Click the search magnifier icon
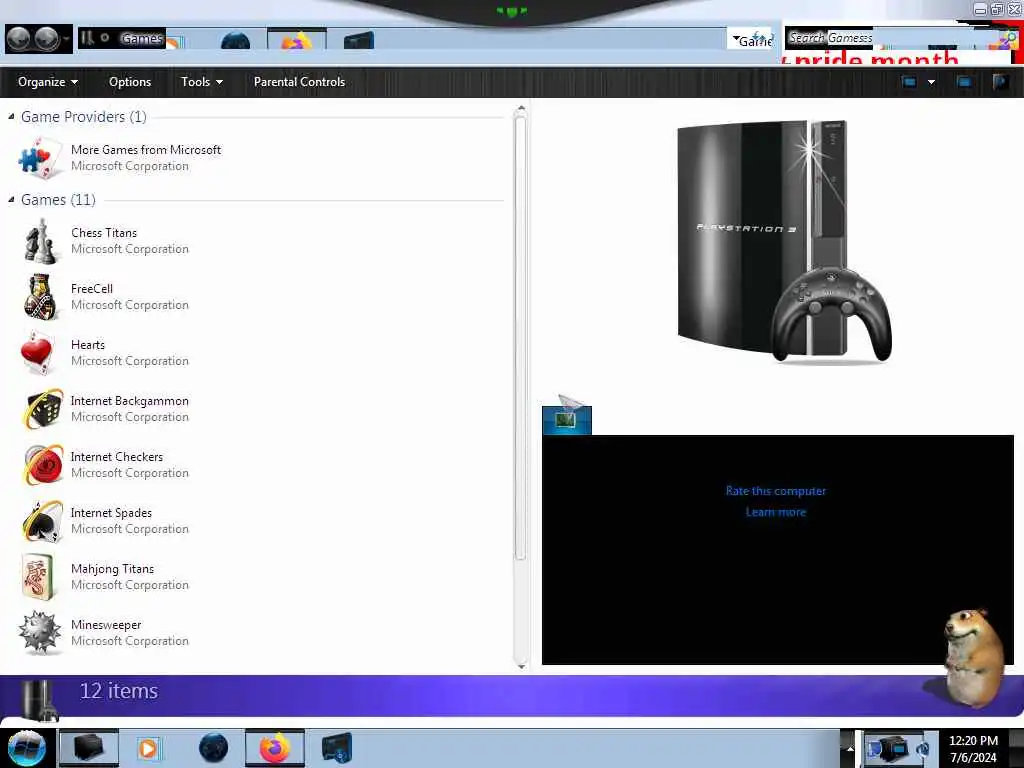The image size is (1024, 768). point(1008,39)
